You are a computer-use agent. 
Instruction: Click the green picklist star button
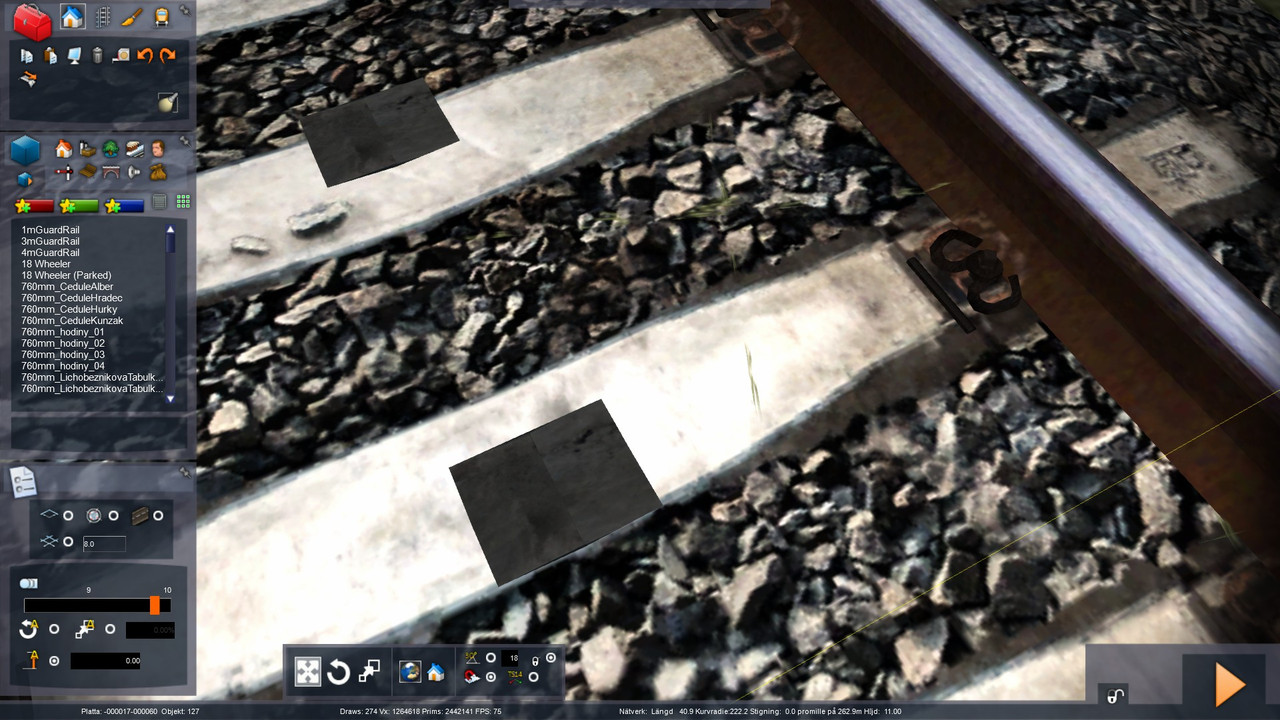(x=80, y=206)
